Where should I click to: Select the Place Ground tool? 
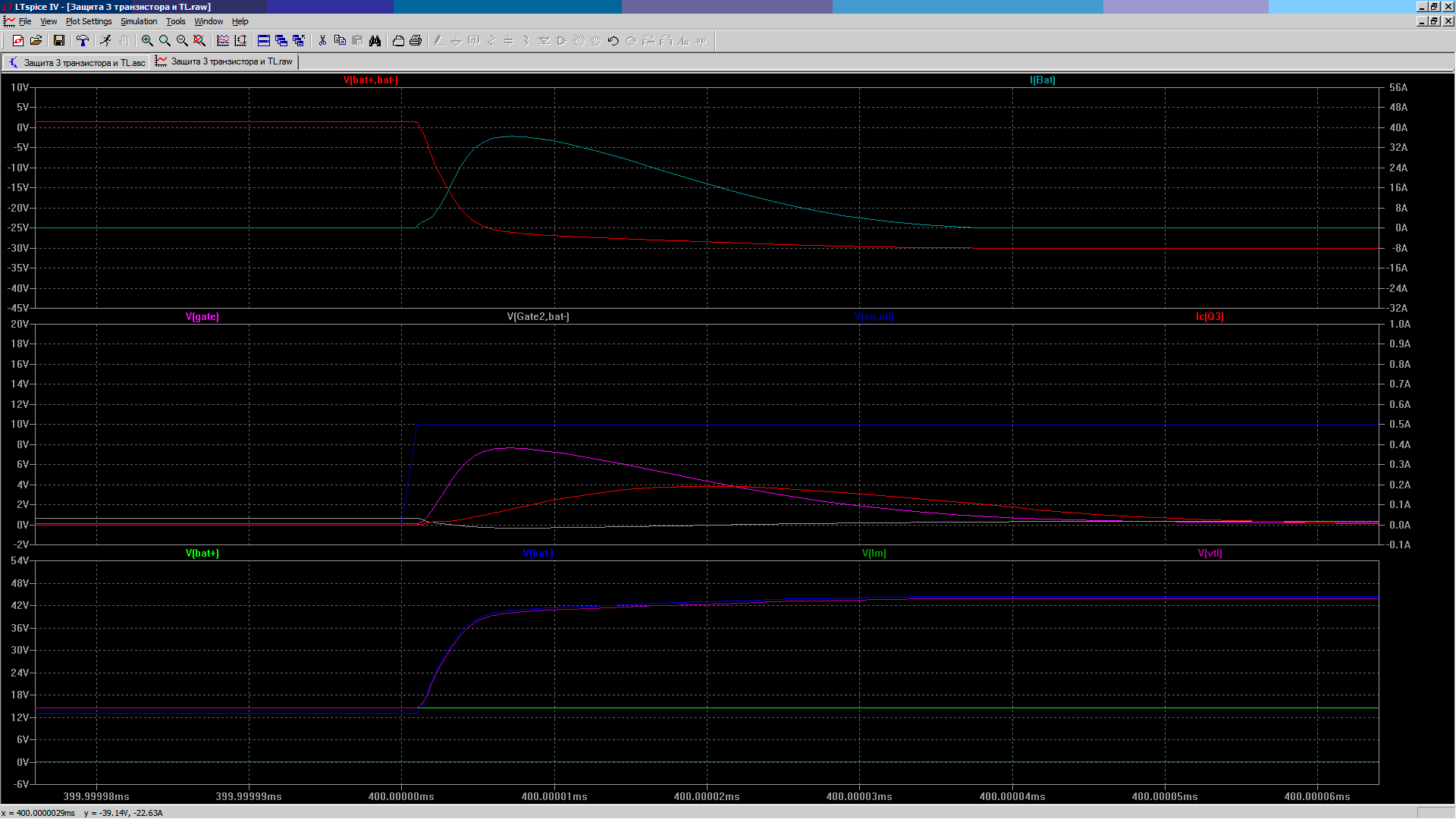457,41
